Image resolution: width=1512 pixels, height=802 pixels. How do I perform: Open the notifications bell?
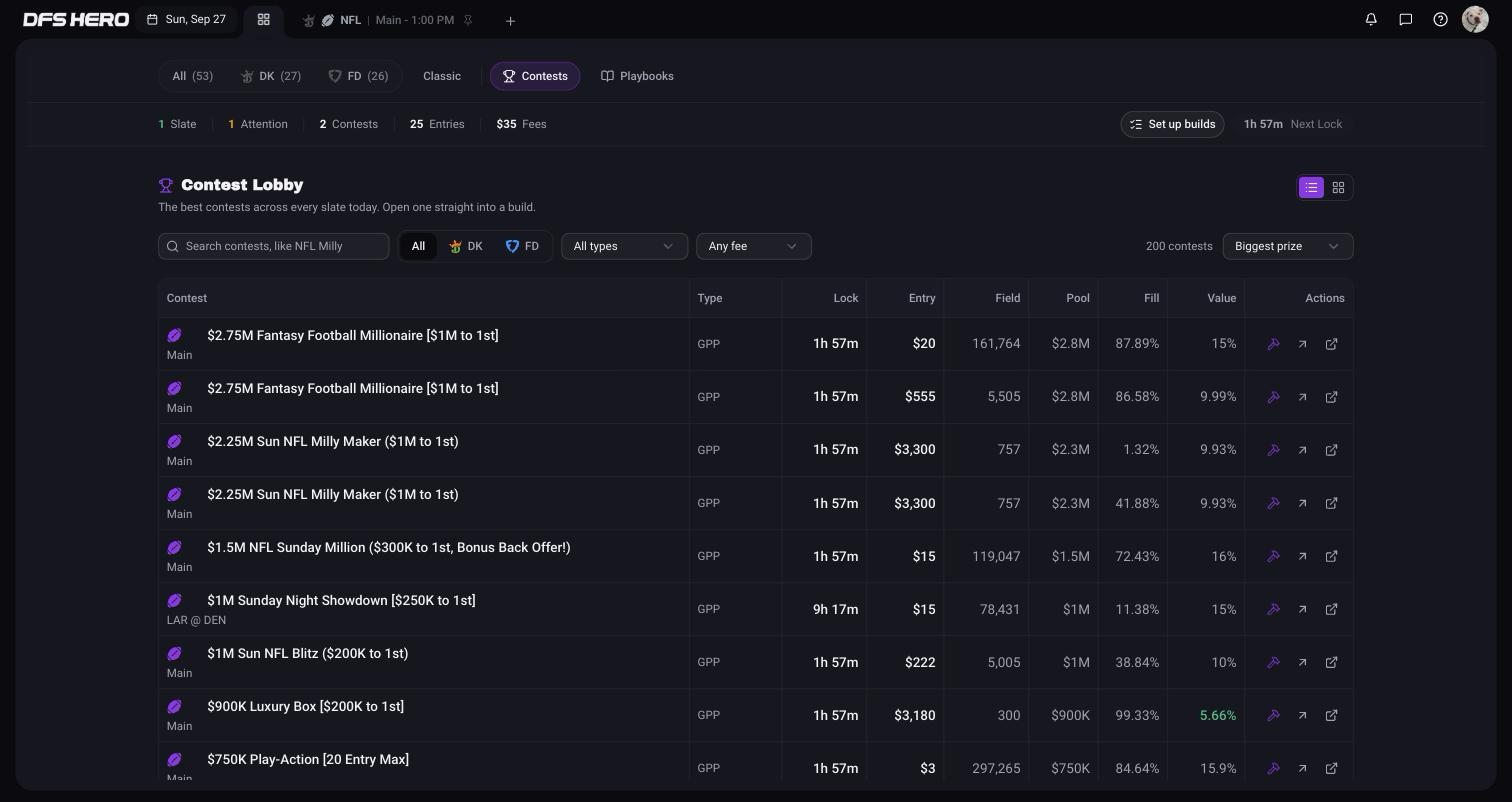[1371, 19]
